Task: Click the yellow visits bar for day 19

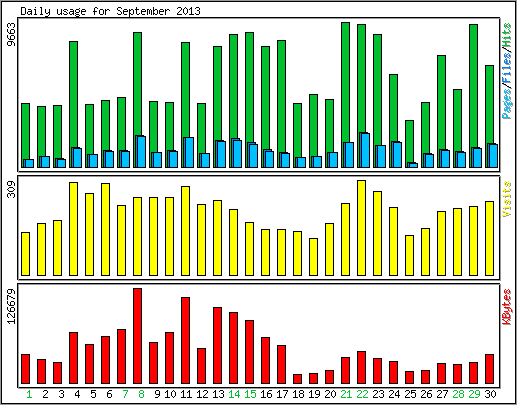Action: pos(313,257)
